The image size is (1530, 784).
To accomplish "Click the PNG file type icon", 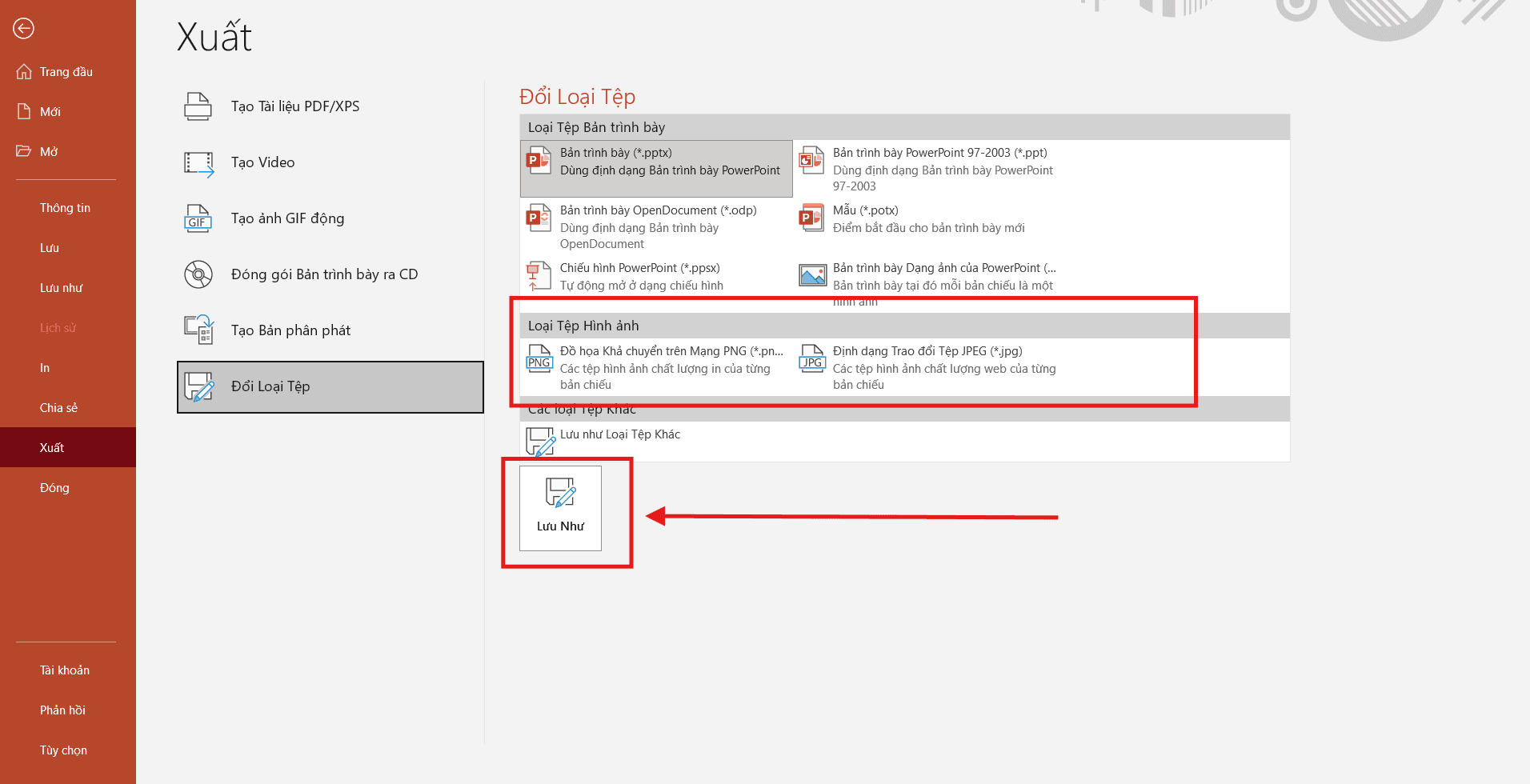I will [x=539, y=359].
